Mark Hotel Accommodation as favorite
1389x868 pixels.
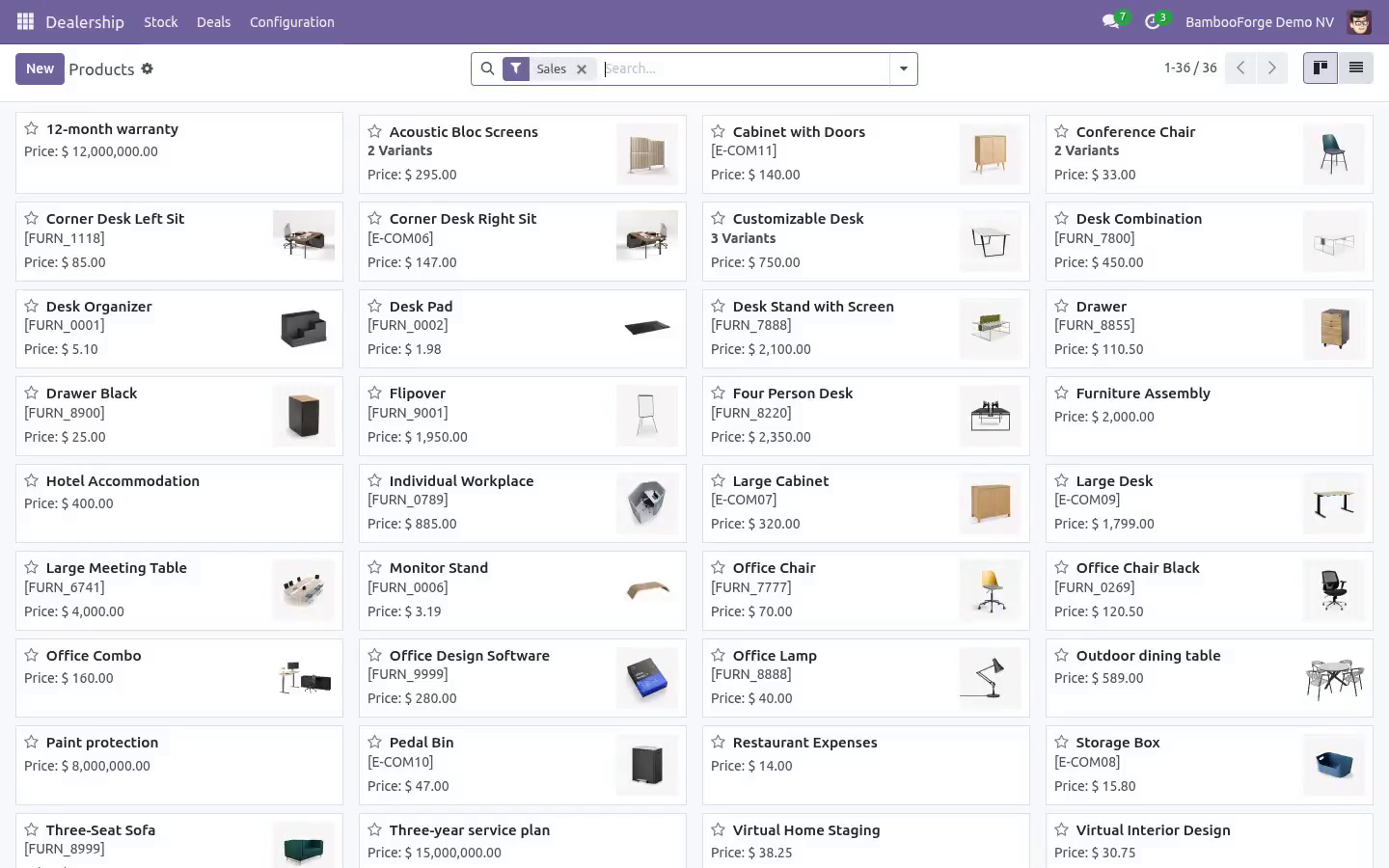point(32,480)
